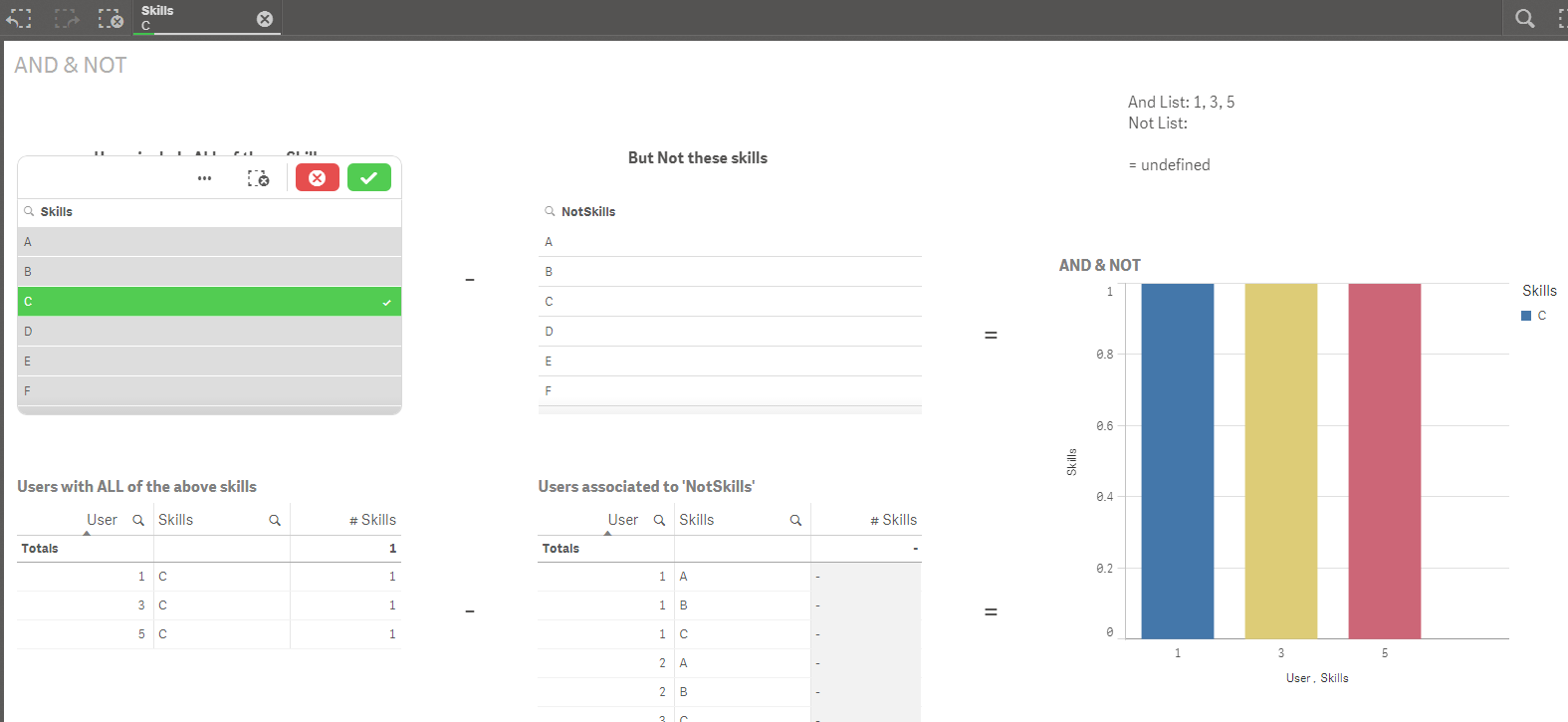This screenshot has width=1568, height=722.
Task: Select C in NotSkills listbox
Action: [x=730, y=302]
